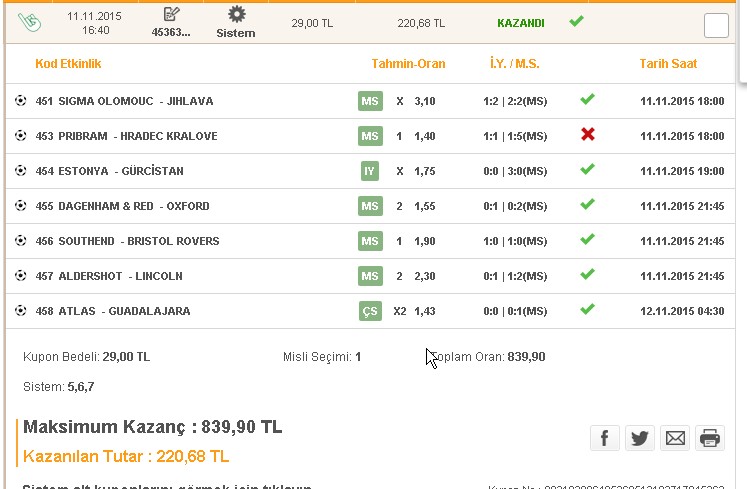Click the İ.Y. / M.S. column header
747x489 pixels.
tap(515, 64)
